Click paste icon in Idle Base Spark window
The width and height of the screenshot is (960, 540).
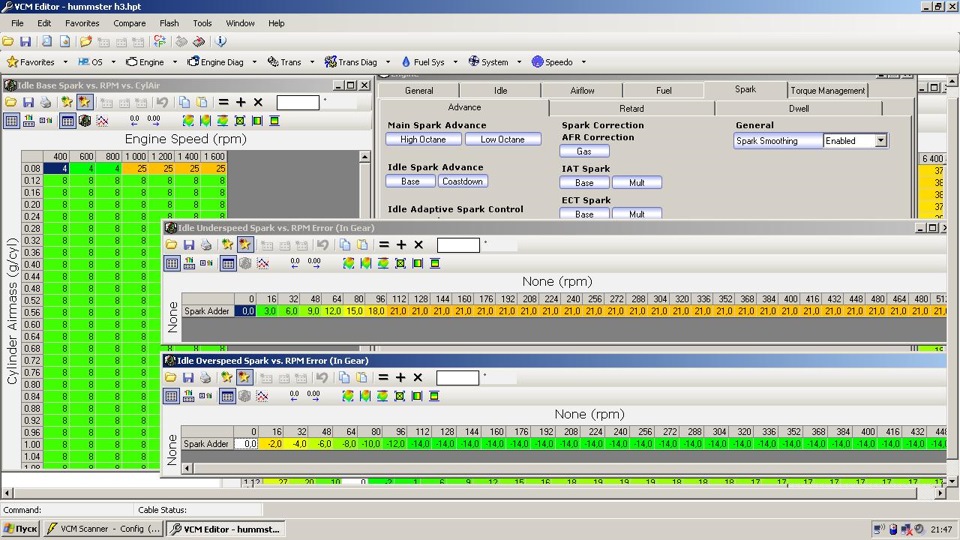pyautogui.click(x=201, y=102)
